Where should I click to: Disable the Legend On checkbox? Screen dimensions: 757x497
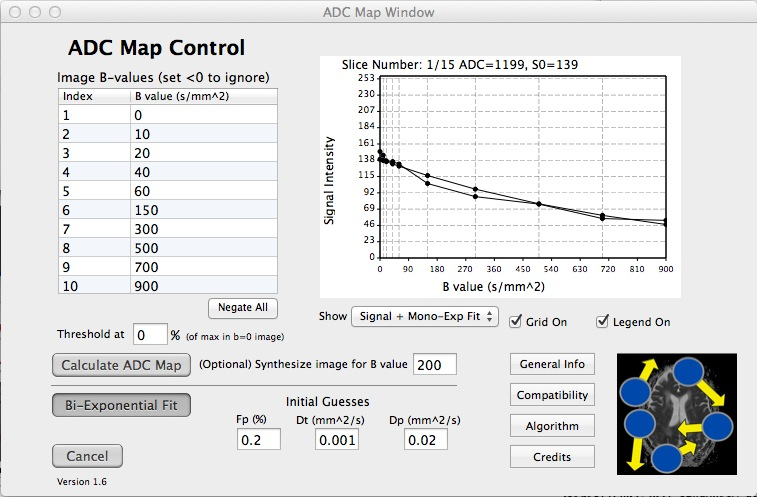point(603,321)
